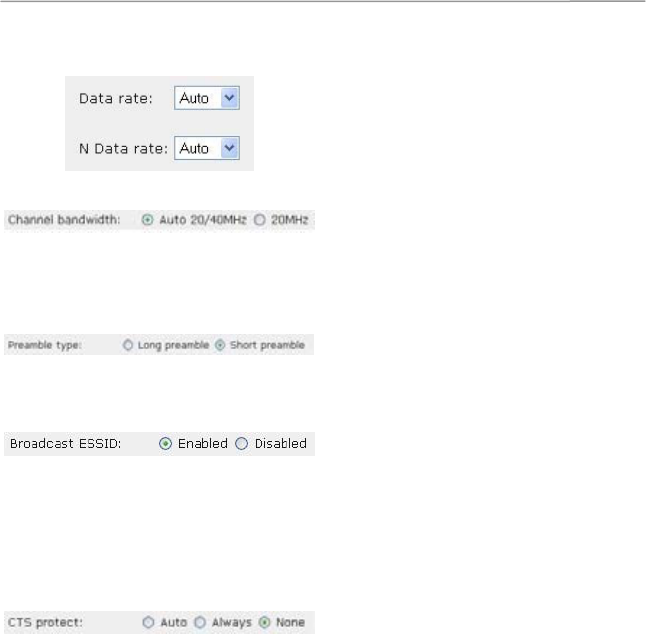Click the 'N Data rate:' label
The height and width of the screenshot is (634, 646).
click(x=123, y=149)
